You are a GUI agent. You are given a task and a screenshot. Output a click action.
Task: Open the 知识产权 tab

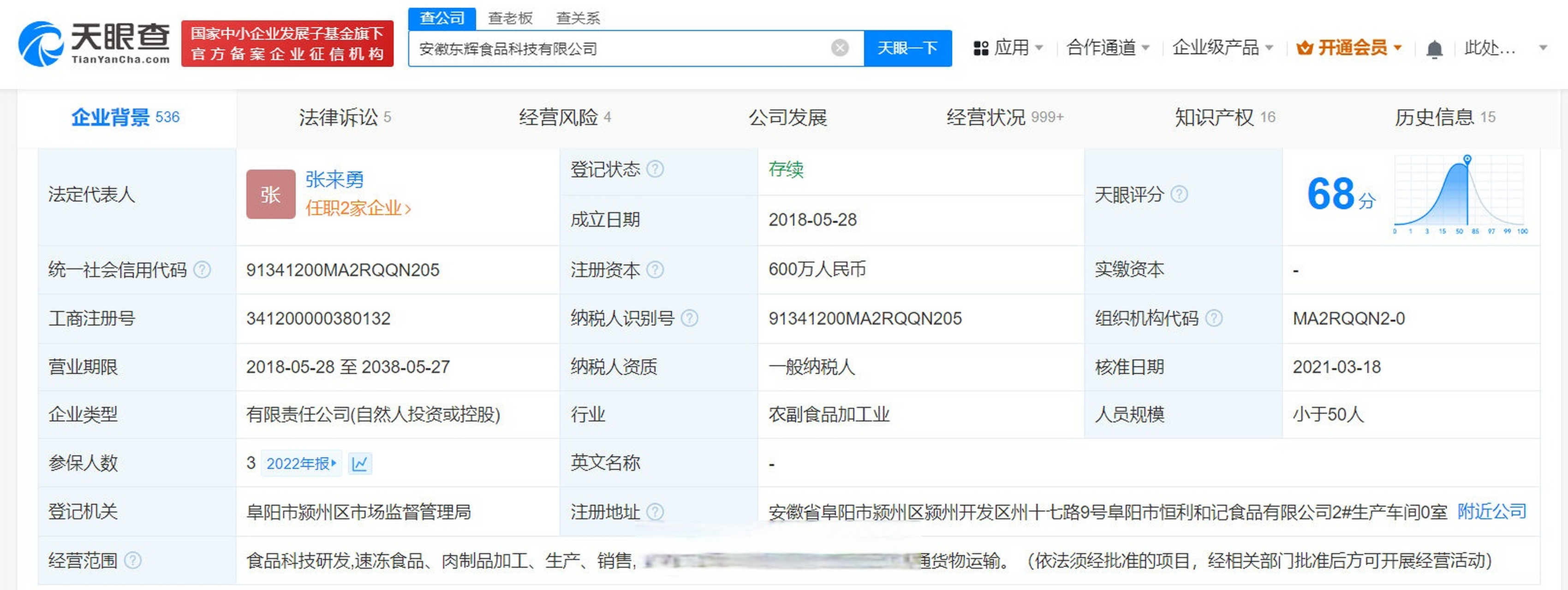click(1225, 117)
